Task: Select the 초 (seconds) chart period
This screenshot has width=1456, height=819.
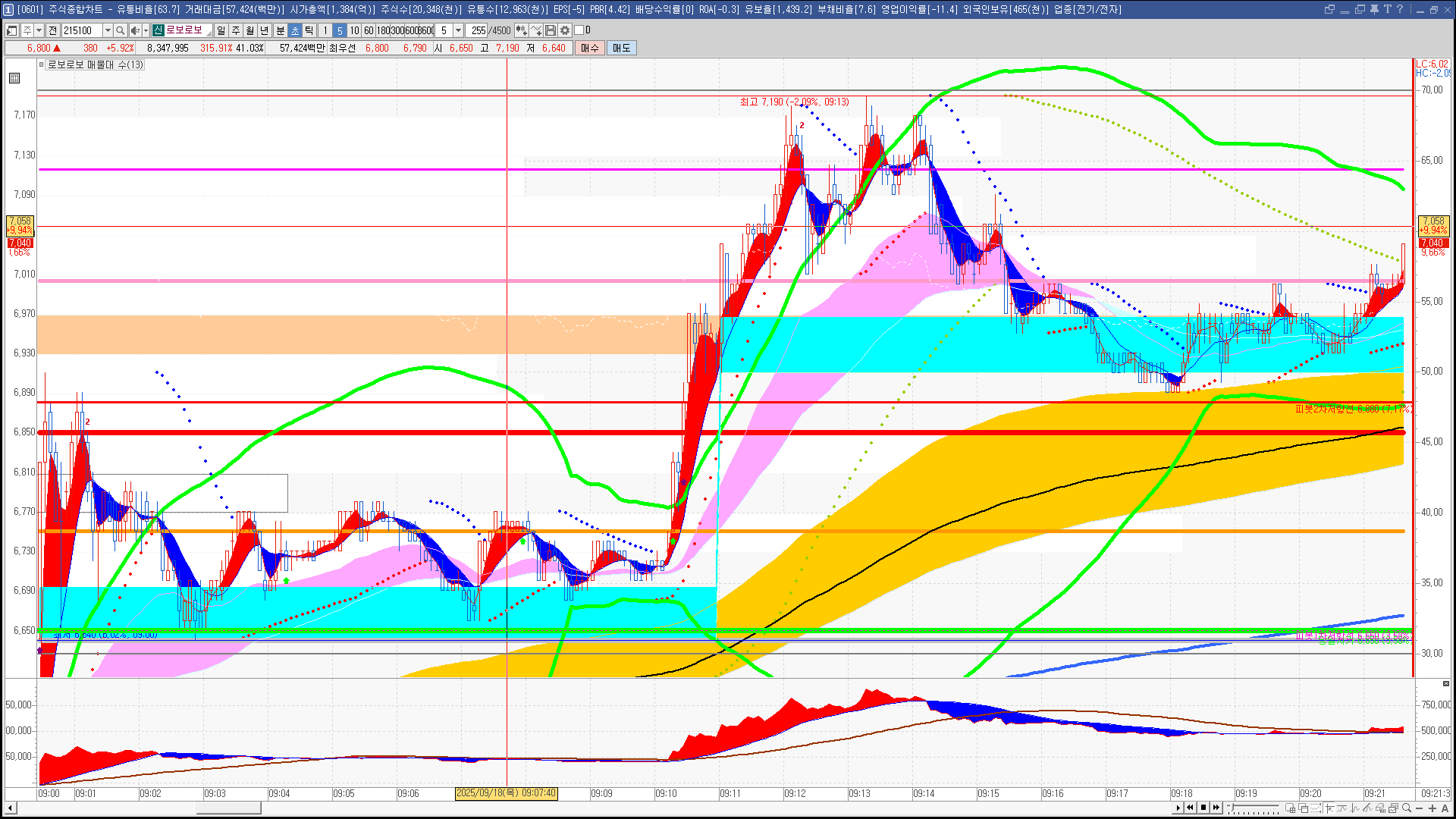Action: pos(295,30)
